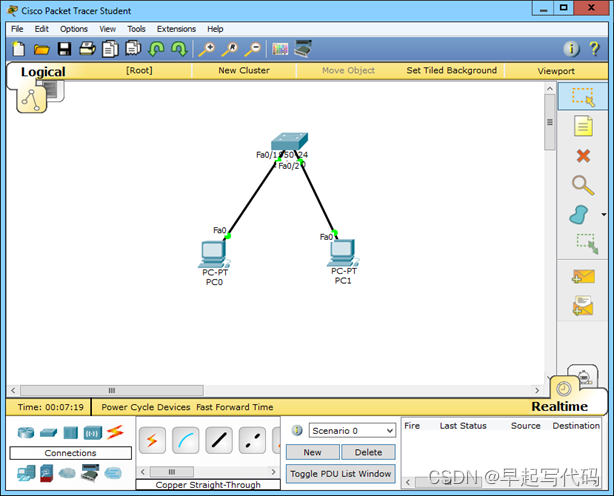614x496 pixels.
Task: Open the custom devices dialog icon
Action: coord(303,49)
